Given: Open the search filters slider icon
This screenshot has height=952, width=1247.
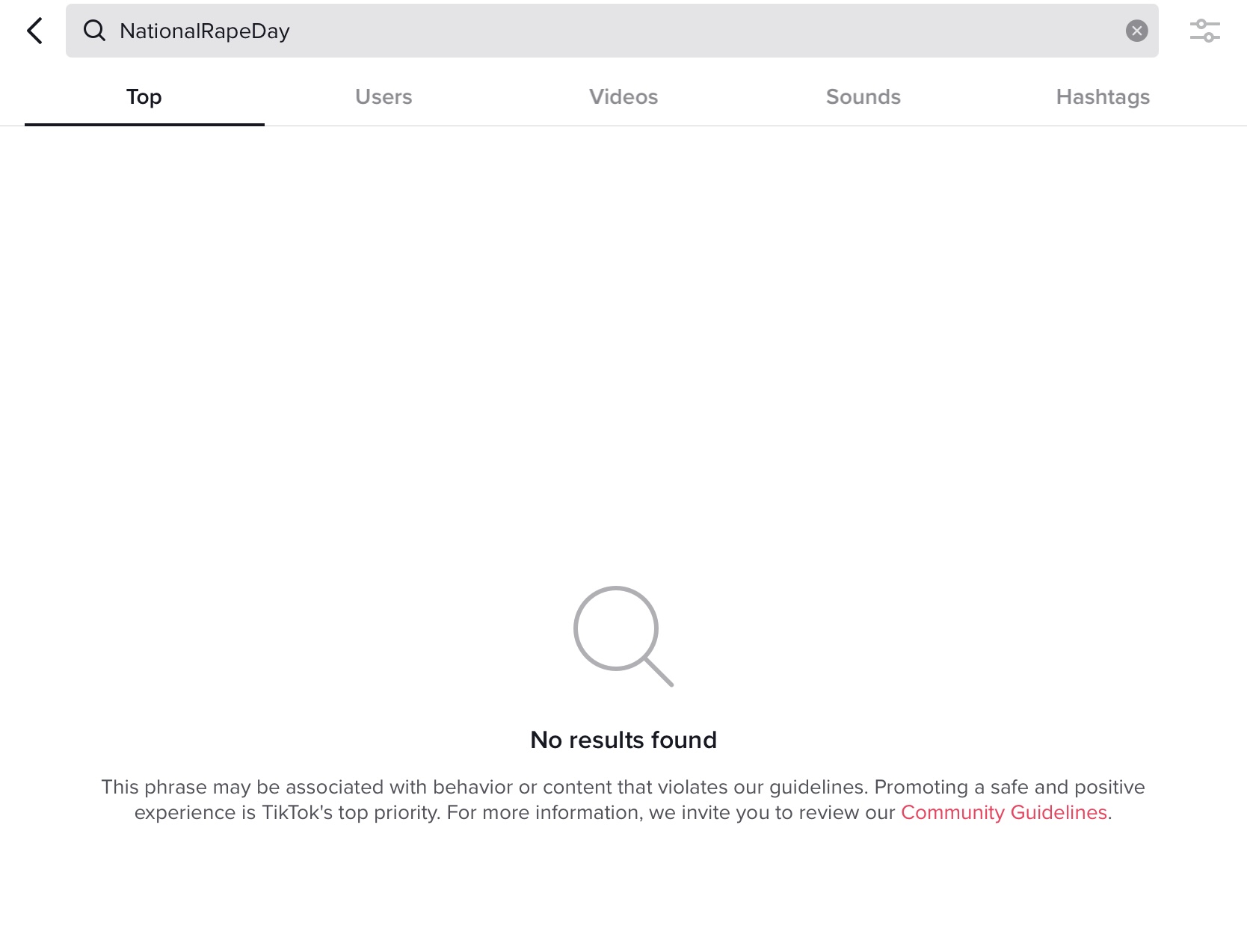Looking at the screenshot, I should point(1204,31).
